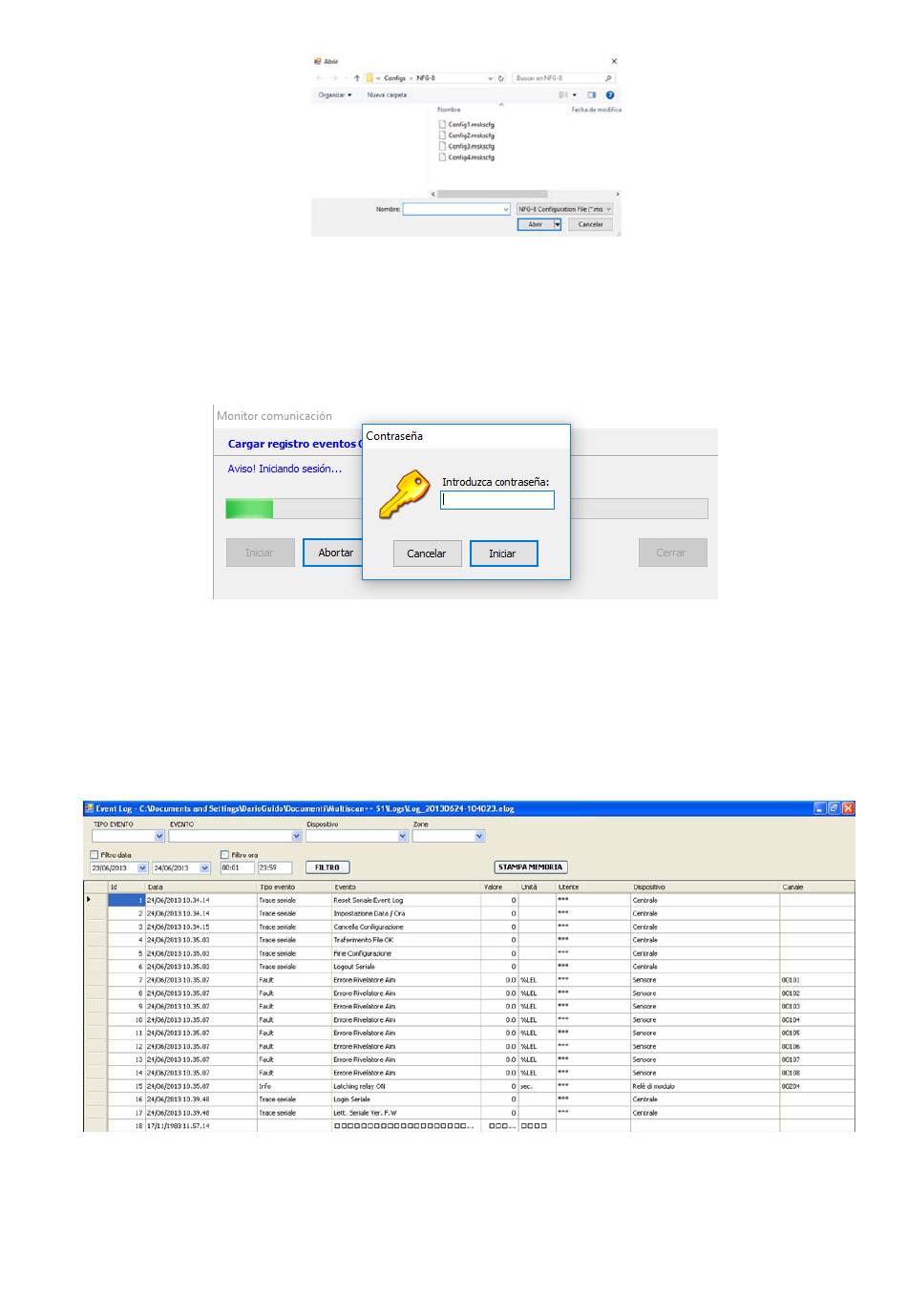Screen dimensions: 907x1316
Task: Refresh the NFG-8 folder listing
Action: pyautogui.click(x=501, y=78)
